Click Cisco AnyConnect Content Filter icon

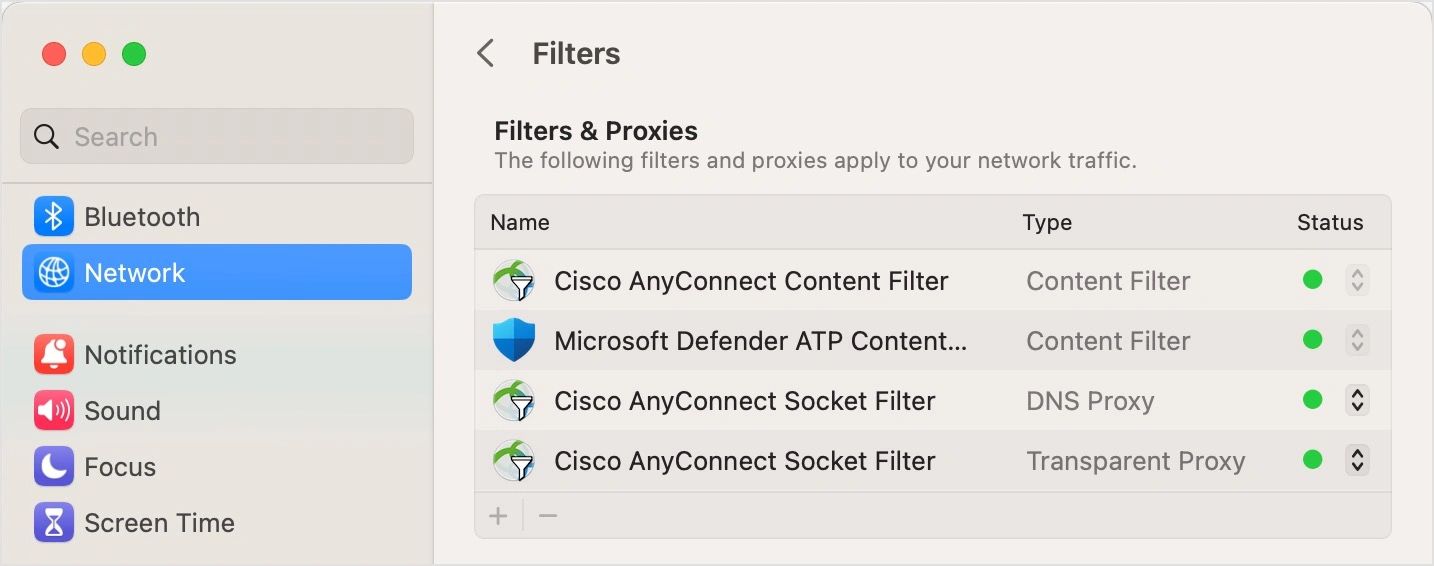coord(514,280)
